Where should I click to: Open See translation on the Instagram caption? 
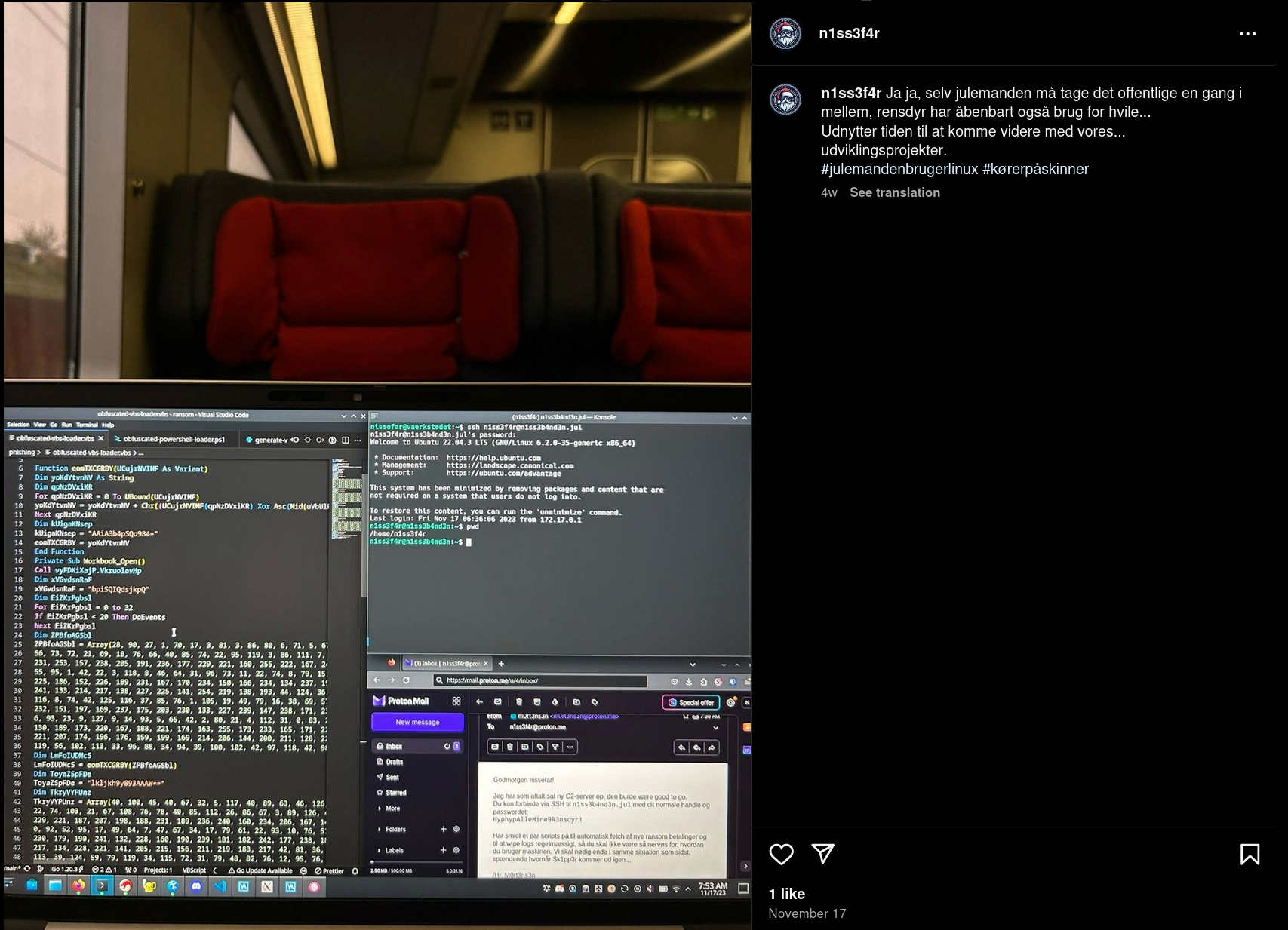tap(896, 192)
